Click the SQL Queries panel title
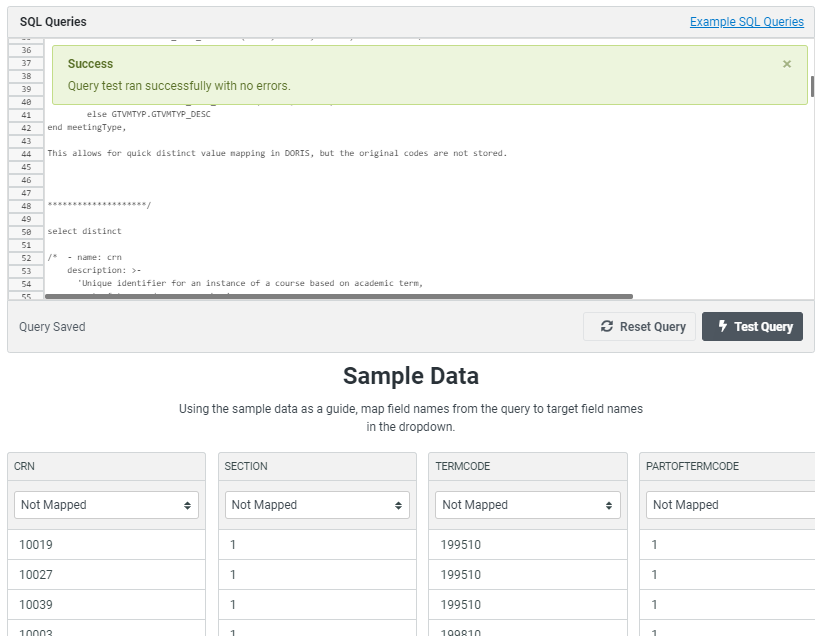Viewport: 822px width, 636px height. click(x=53, y=21)
